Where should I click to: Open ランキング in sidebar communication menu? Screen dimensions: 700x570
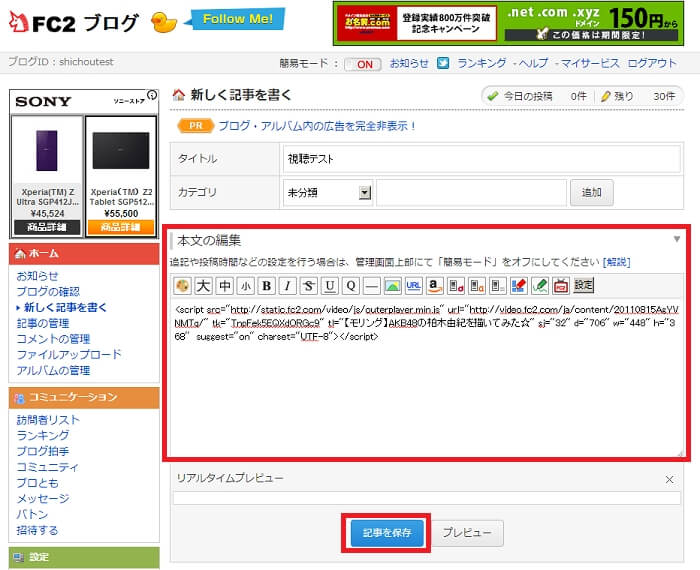tap(43, 435)
